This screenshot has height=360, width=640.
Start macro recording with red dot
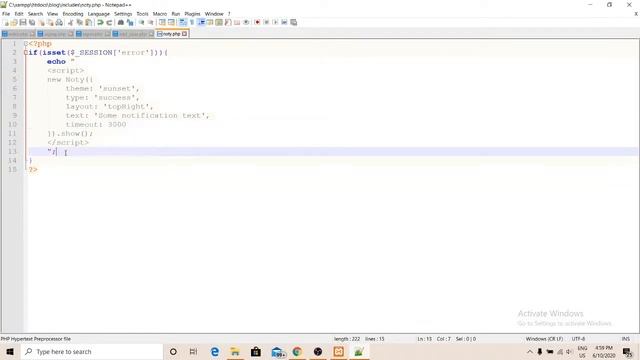[257, 22]
